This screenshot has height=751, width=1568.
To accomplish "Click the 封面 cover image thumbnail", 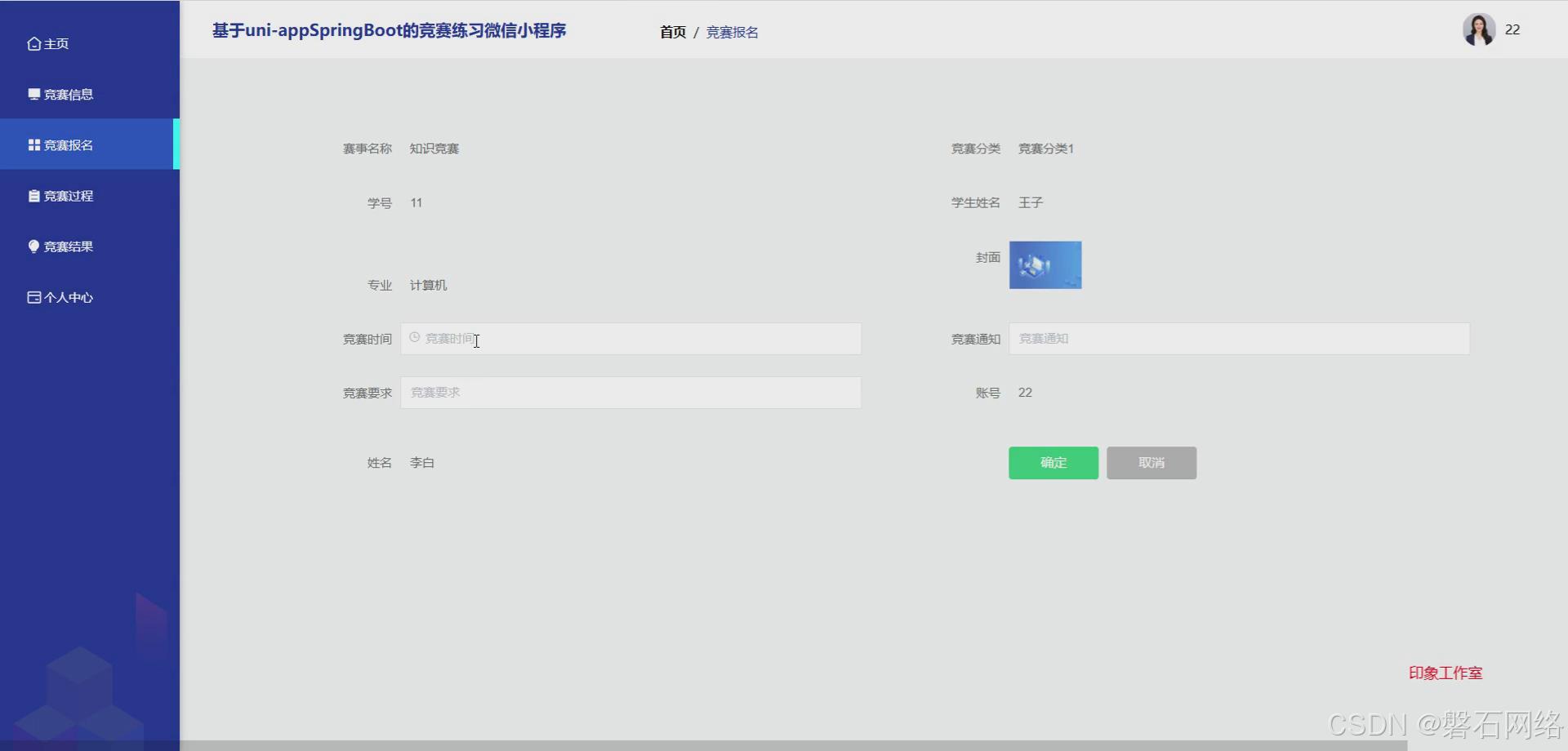I will (1045, 265).
